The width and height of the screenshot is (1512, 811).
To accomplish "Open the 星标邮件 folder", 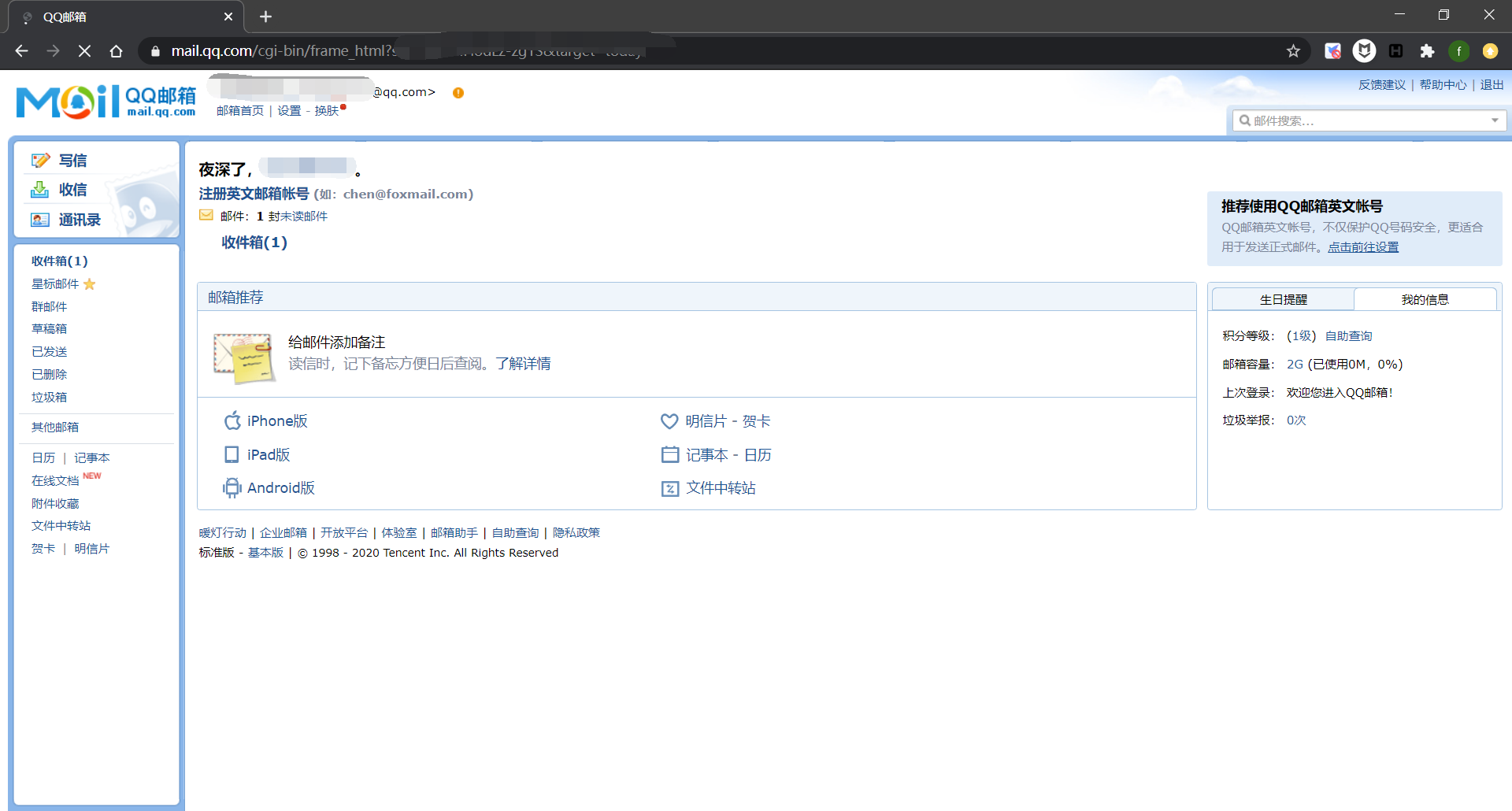I will [x=55, y=284].
